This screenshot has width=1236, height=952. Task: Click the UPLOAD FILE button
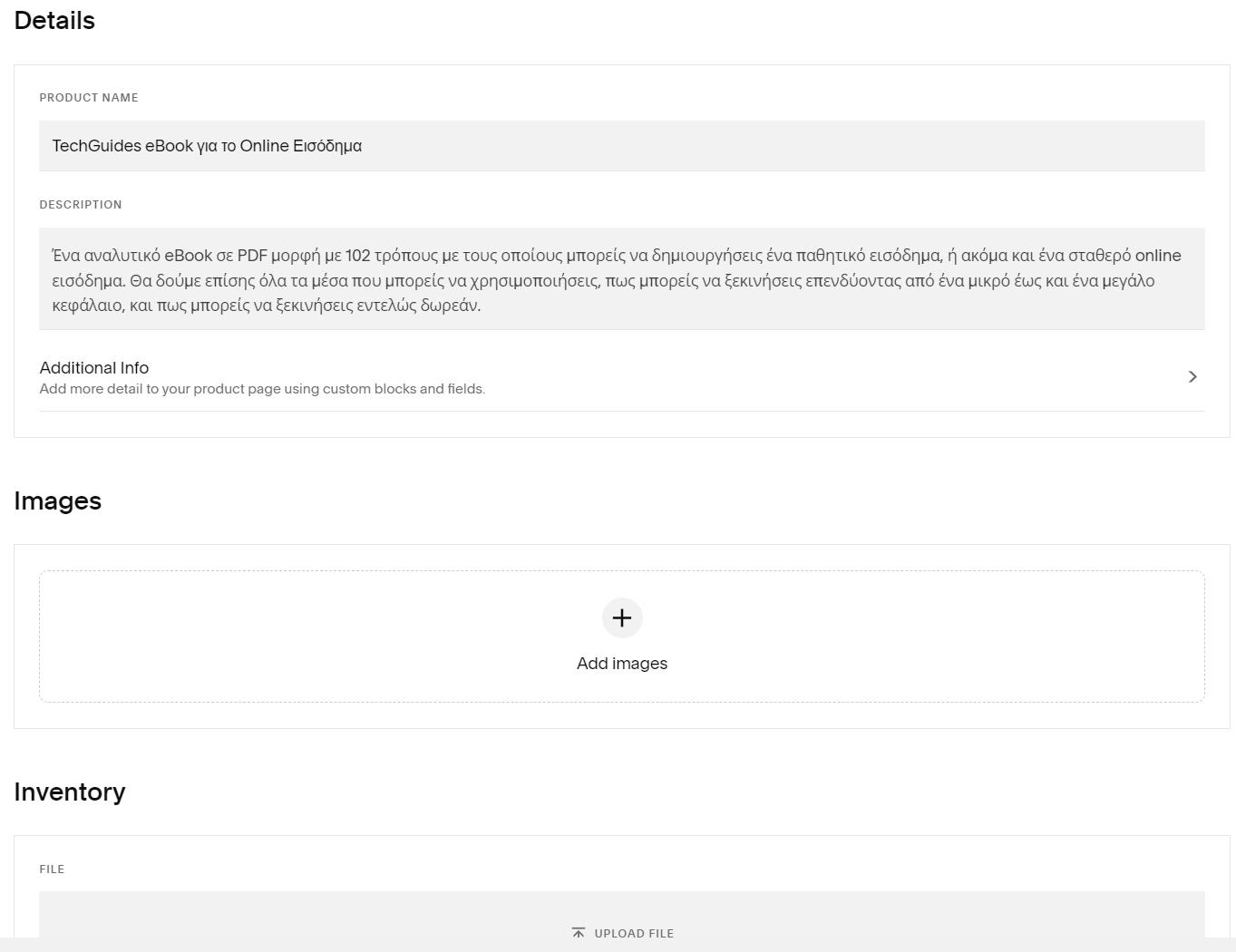pyautogui.click(x=622, y=932)
